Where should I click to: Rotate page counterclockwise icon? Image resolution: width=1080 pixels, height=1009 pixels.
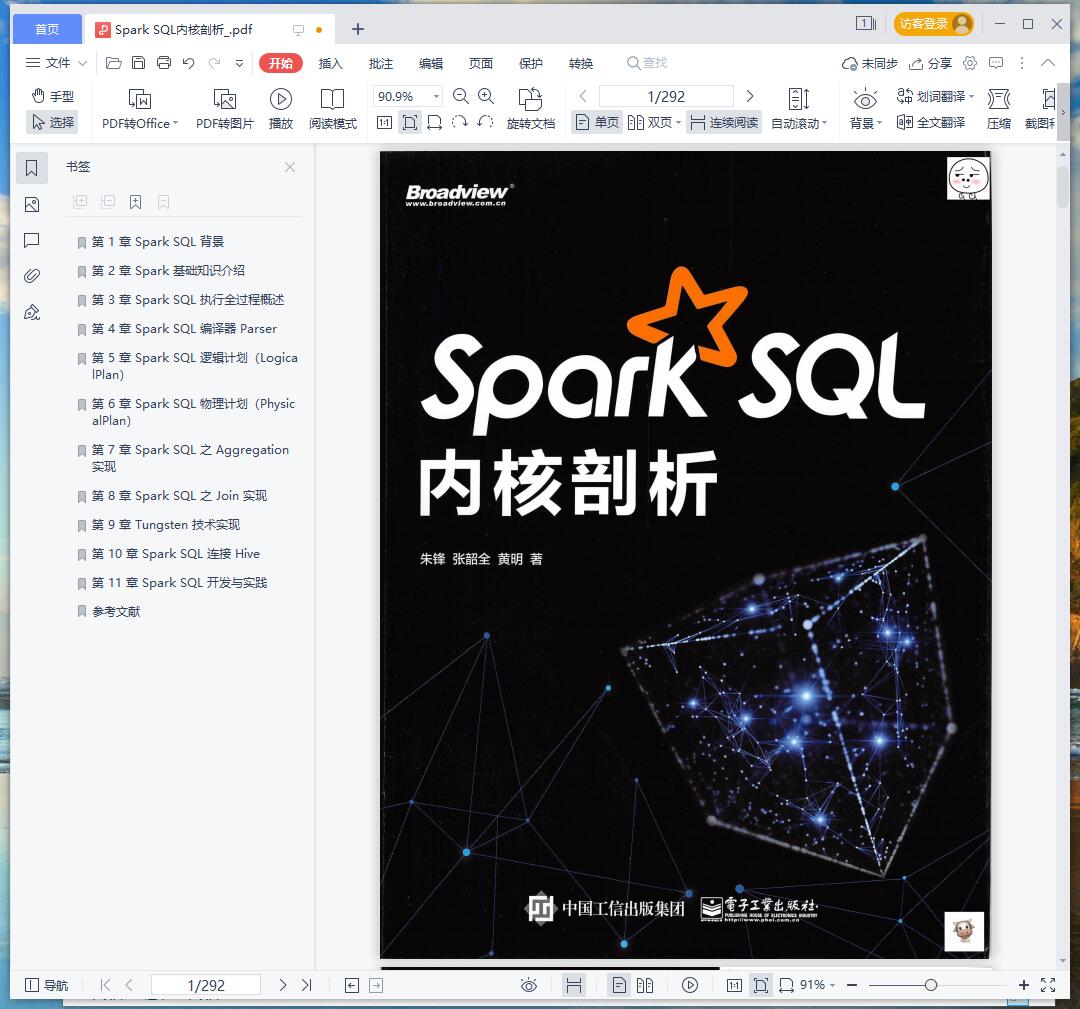click(485, 123)
